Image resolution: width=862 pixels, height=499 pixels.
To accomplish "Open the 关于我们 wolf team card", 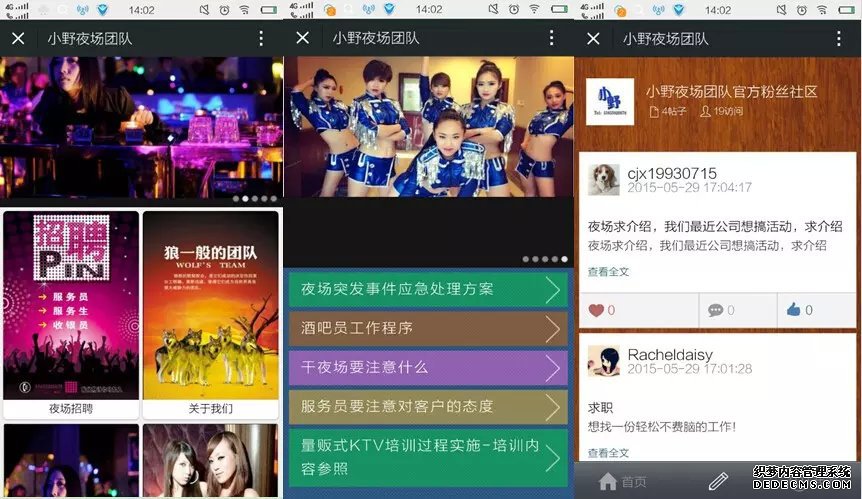I will click(x=211, y=314).
